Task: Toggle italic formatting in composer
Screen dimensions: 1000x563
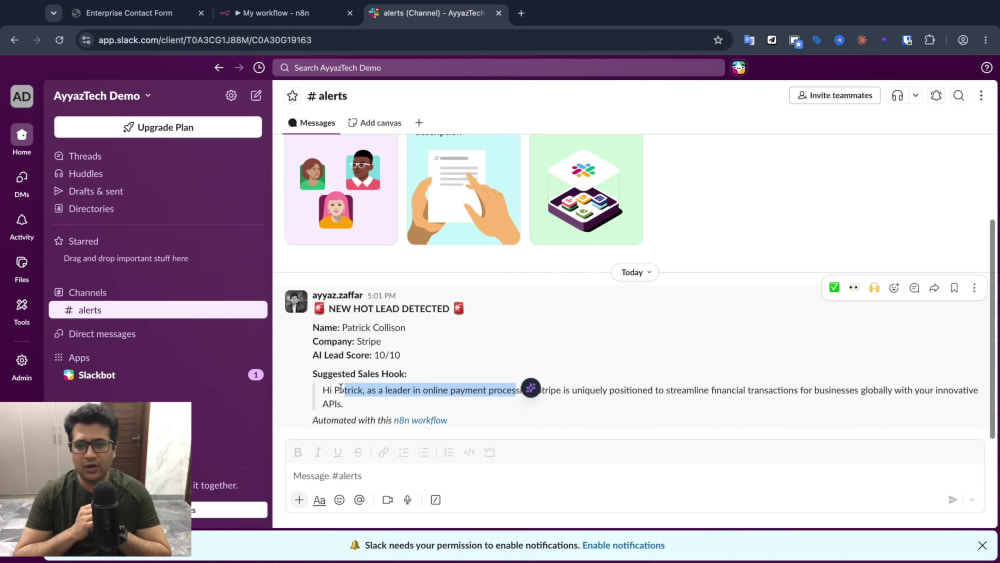Action: click(x=318, y=453)
